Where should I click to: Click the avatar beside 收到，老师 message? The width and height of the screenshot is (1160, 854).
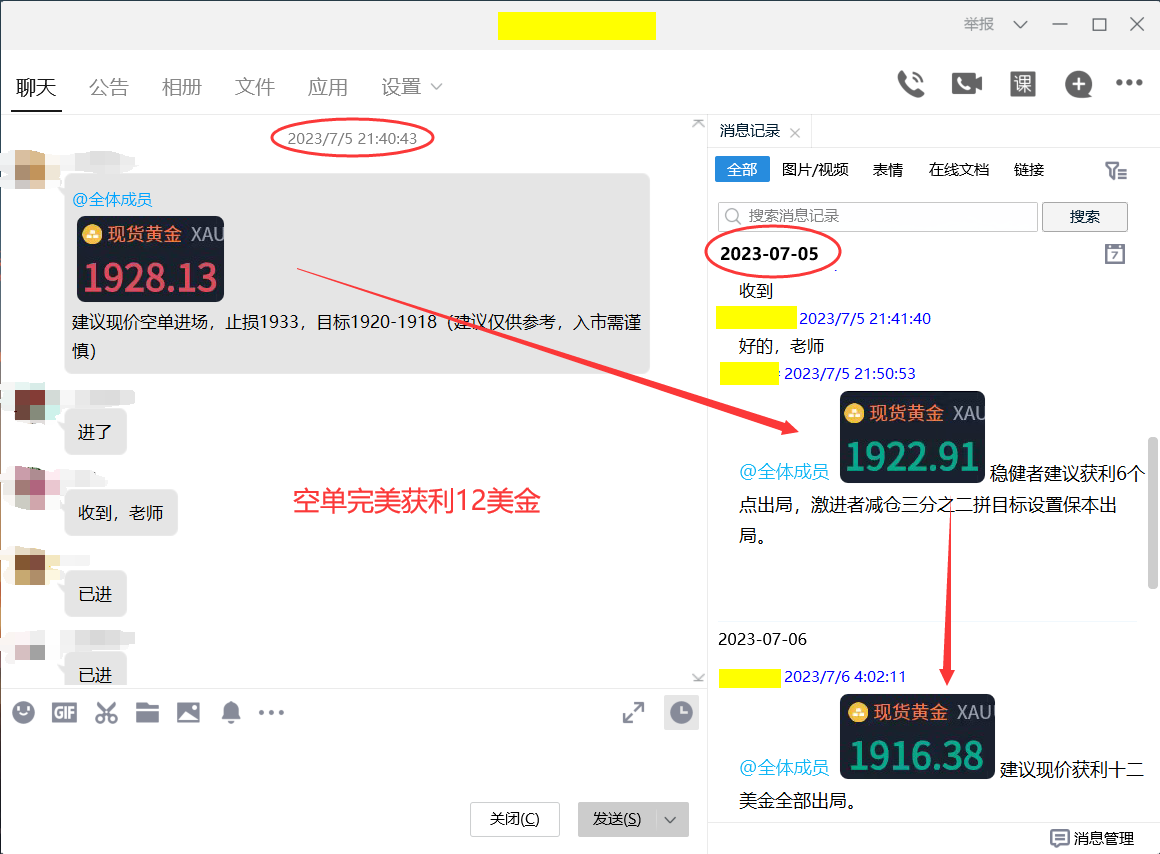pos(30,488)
